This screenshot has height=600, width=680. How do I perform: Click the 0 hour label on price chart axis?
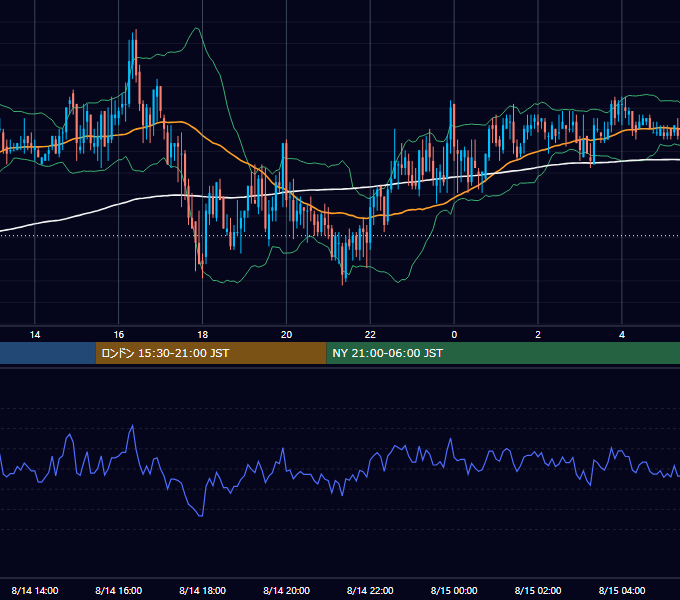pos(454,335)
